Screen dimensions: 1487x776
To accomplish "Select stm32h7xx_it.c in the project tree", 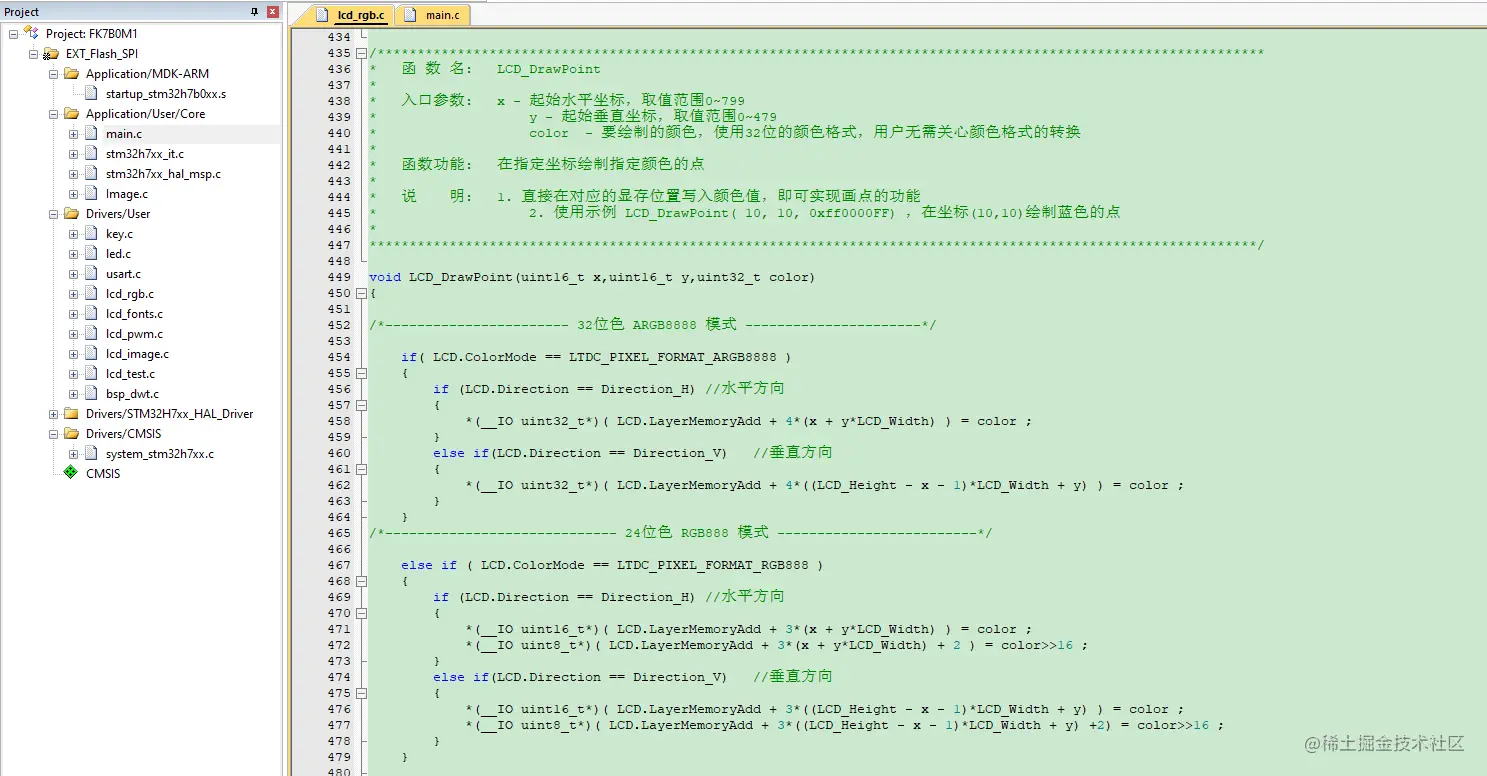I will point(145,154).
